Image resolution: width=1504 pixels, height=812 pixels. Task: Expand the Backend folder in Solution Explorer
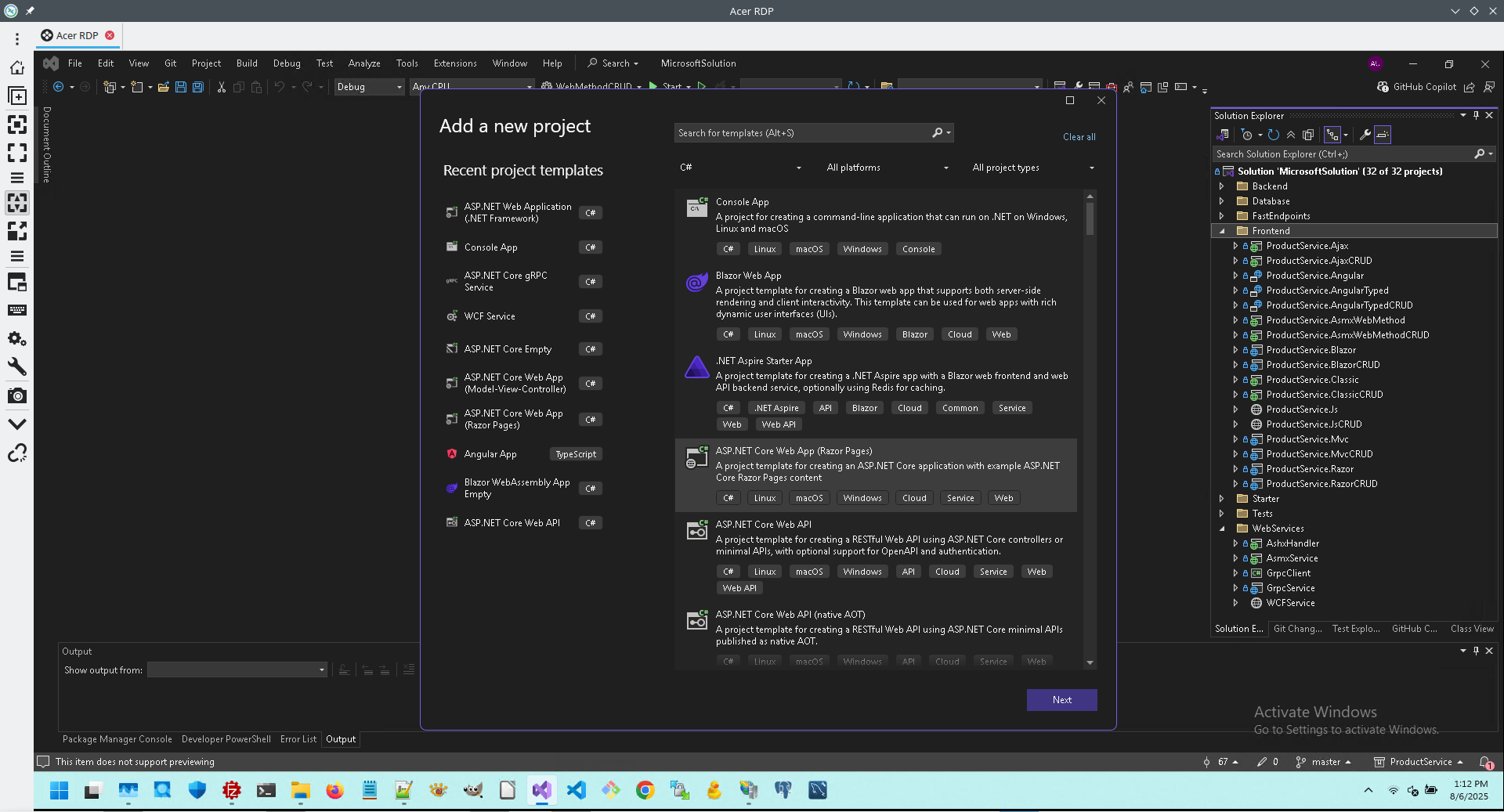(x=1221, y=186)
